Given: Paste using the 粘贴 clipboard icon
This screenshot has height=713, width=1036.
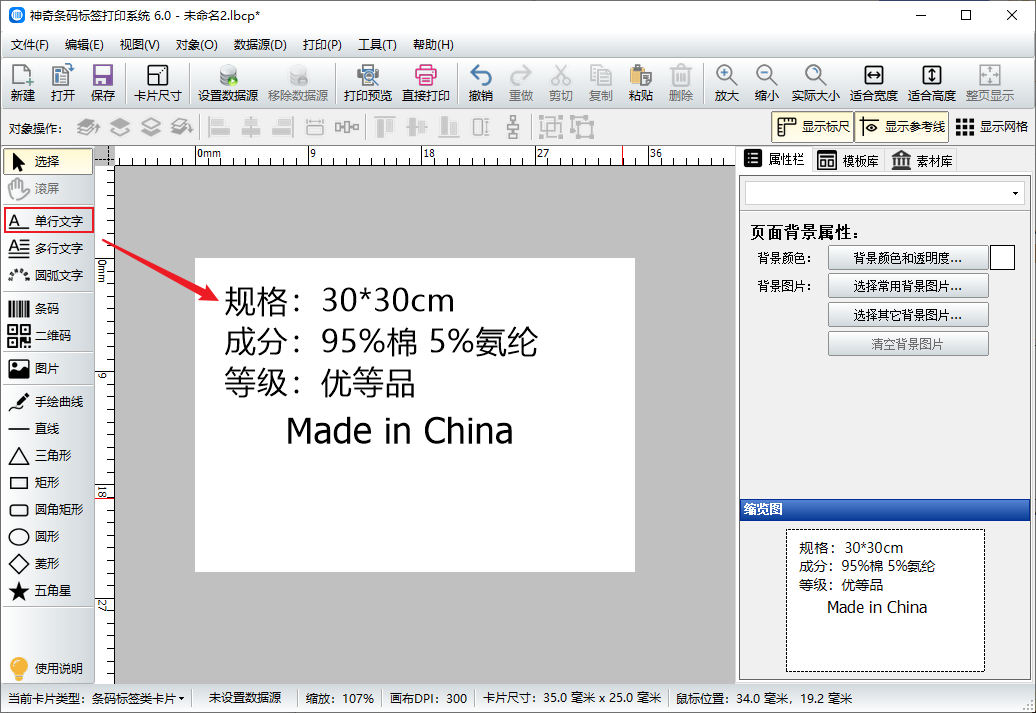Looking at the screenshot, I should (640, 83).
